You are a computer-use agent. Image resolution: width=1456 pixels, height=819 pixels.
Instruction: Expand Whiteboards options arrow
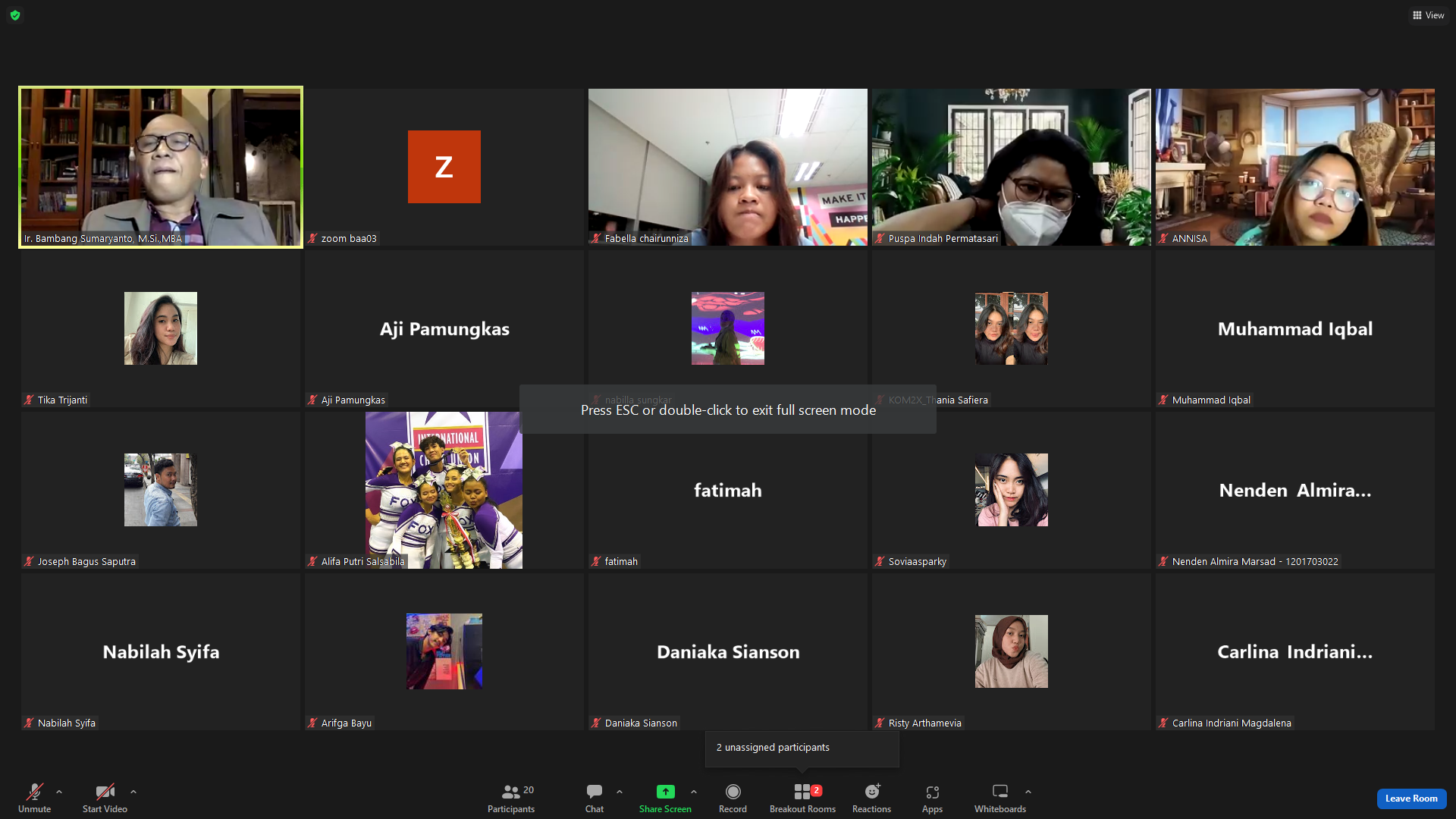click(x=1028, y=792)
